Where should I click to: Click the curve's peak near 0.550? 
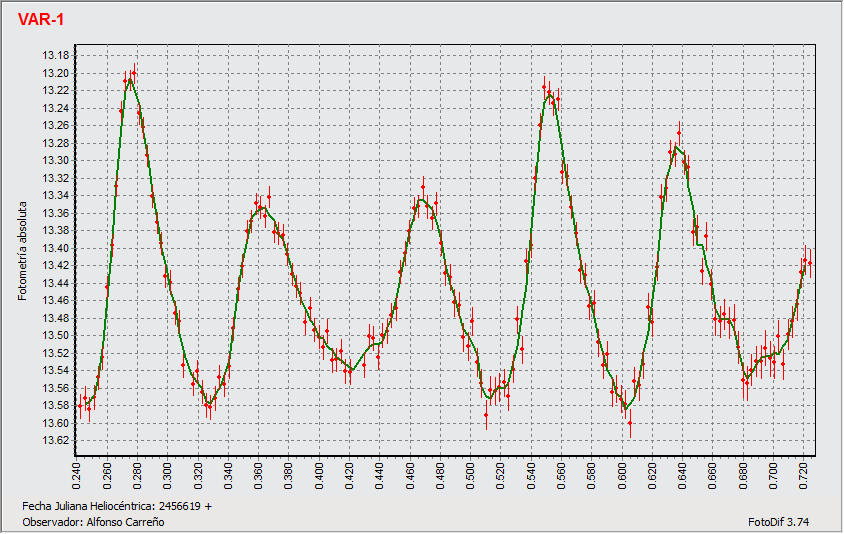click(x=548, y=95)
